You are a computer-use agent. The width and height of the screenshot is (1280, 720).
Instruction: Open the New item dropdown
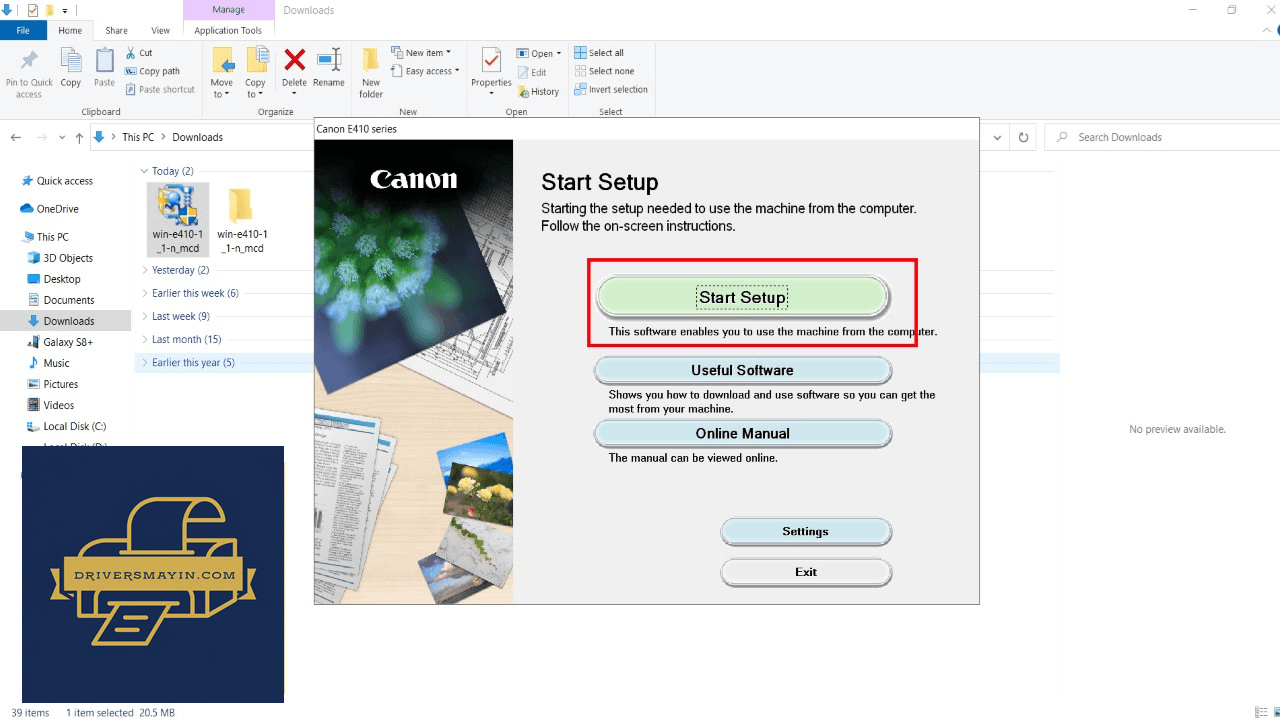[x=421, y=53]
